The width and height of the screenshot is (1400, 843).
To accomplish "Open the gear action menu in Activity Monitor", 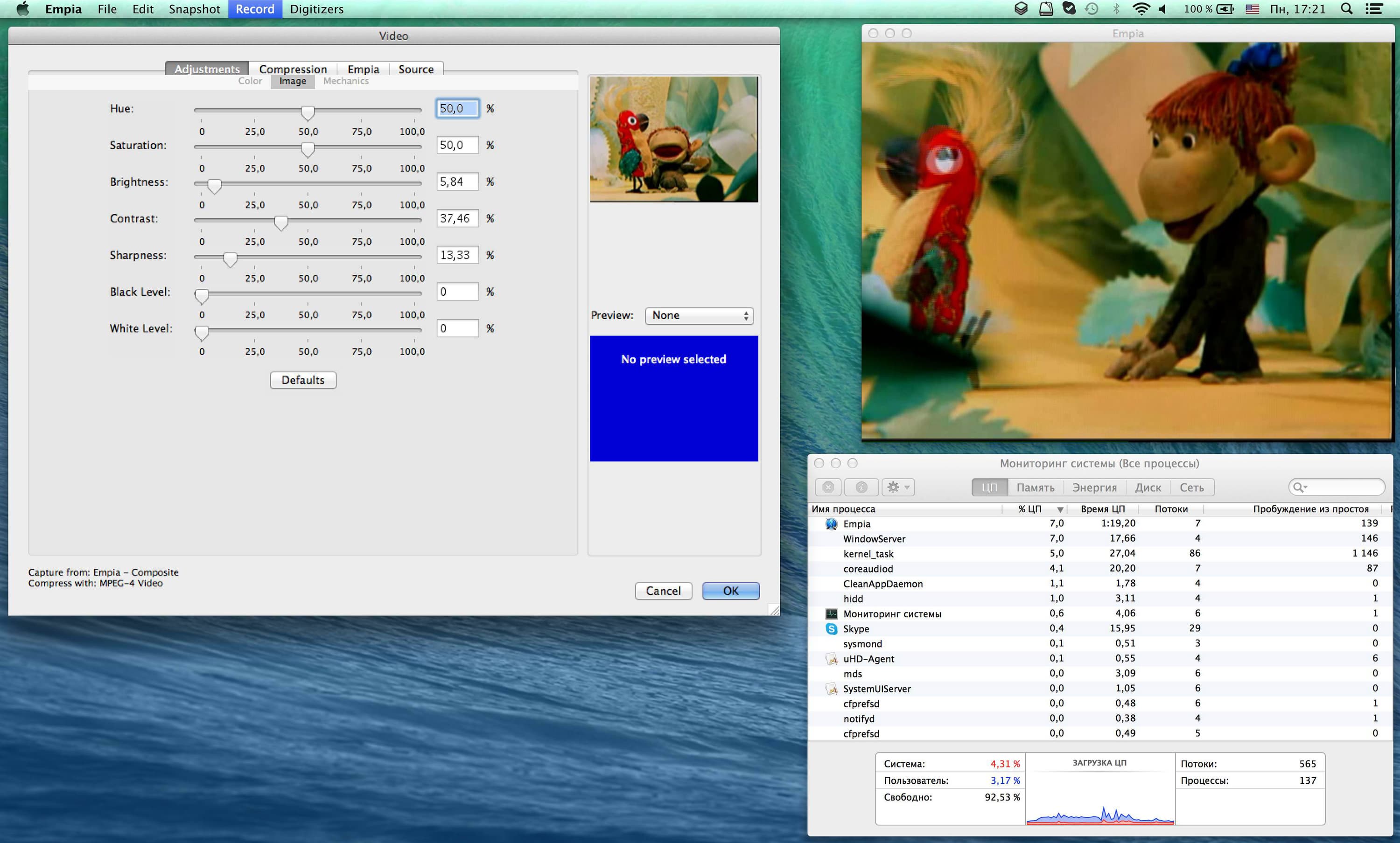I will point(898,487).
